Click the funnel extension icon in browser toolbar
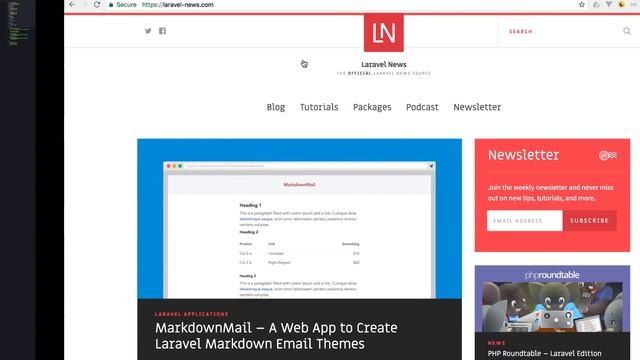Viewport: 640px width, 360px height. click(609, 4)
